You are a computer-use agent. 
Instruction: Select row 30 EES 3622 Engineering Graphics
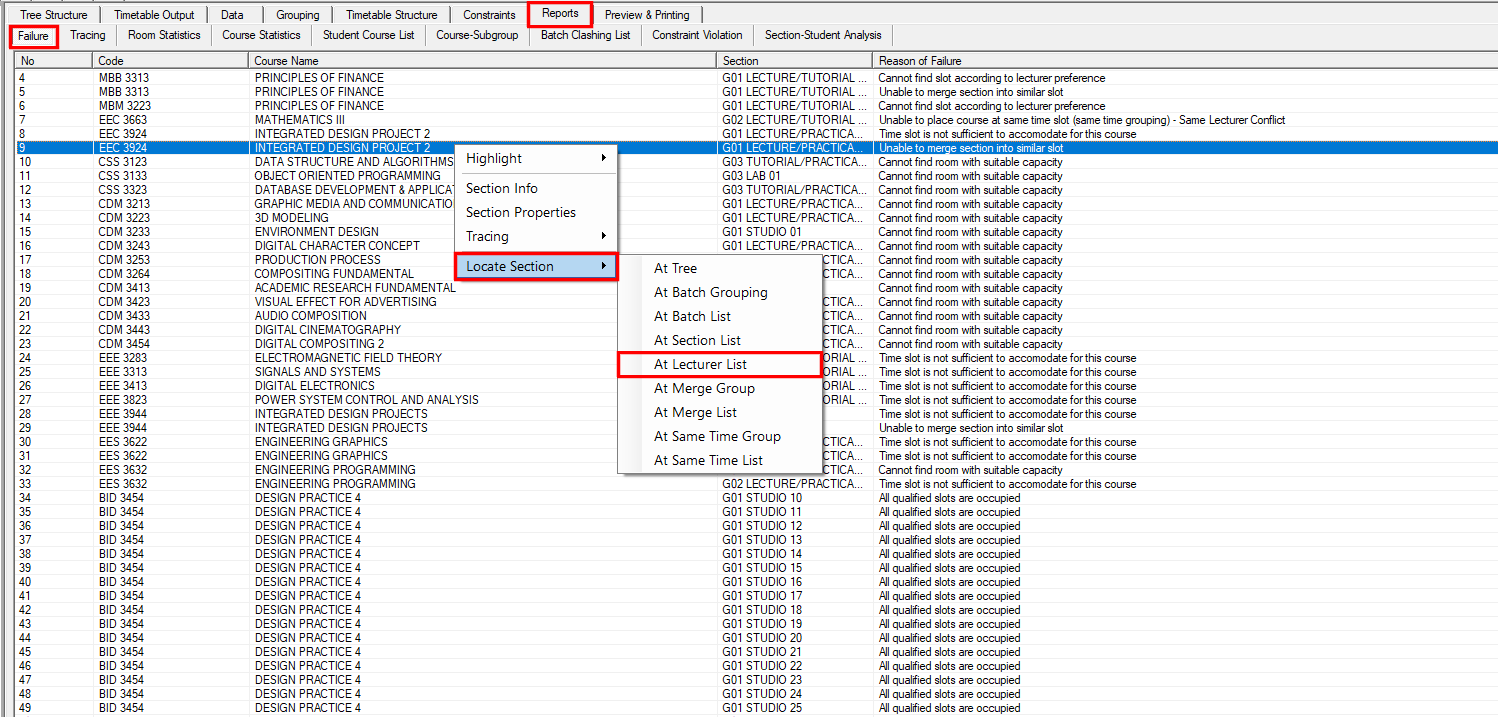(756, 442)
